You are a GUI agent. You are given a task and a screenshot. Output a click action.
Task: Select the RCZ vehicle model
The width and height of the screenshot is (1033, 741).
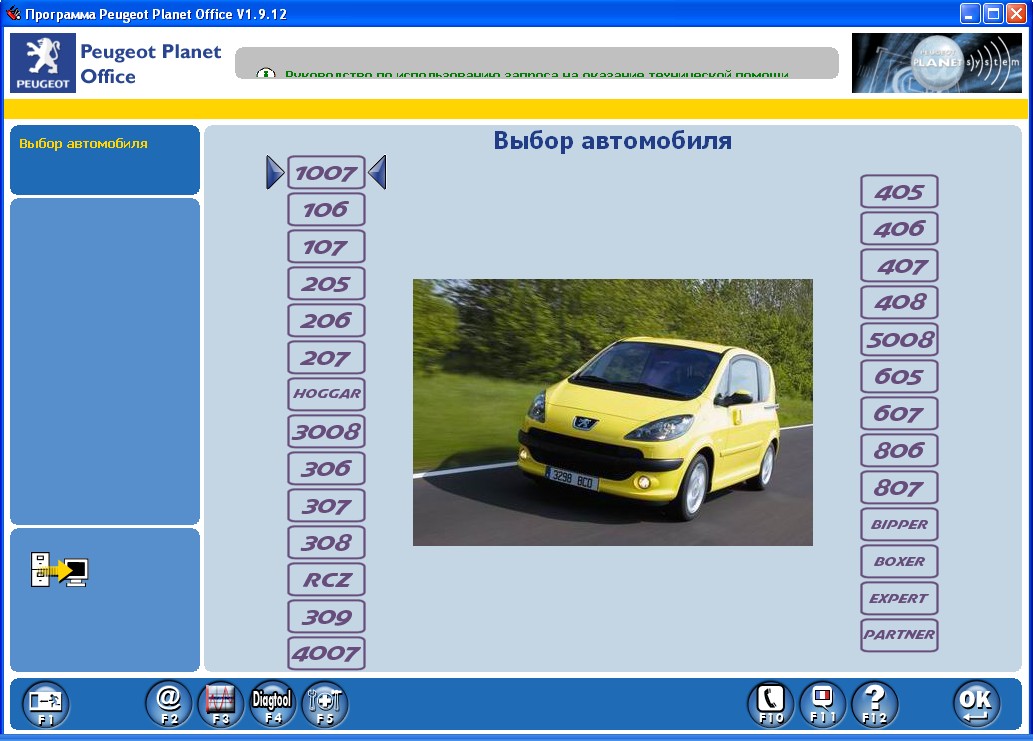click(x=326, y=579)
